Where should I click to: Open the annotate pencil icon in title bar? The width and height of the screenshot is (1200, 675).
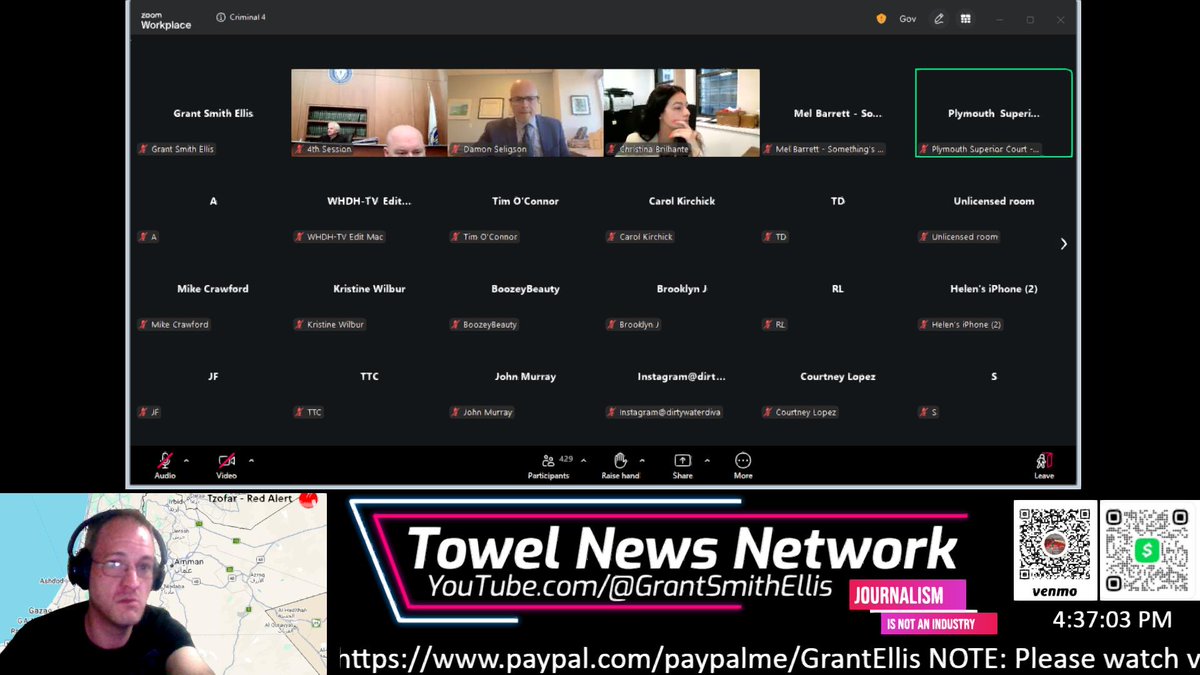tap(939, 19)
